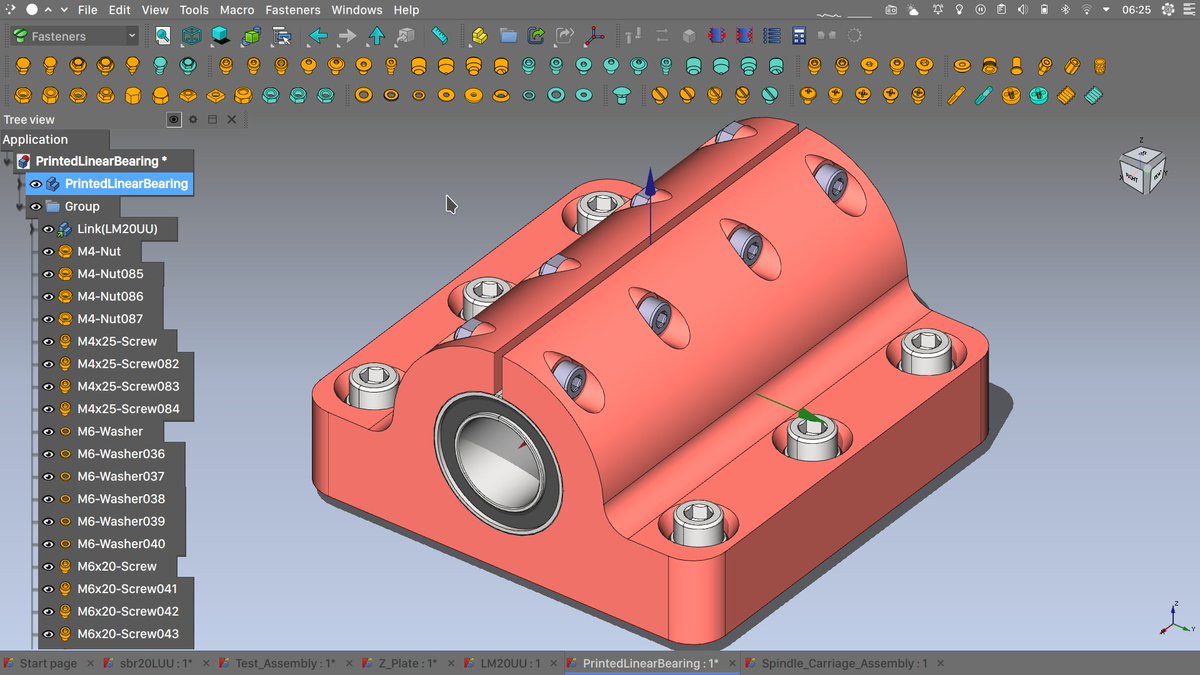Image resolution: width=1200 pixels, height=675 pixels.
Task: Fit all objects using the magnifier icon
Action: coord(161,35)
